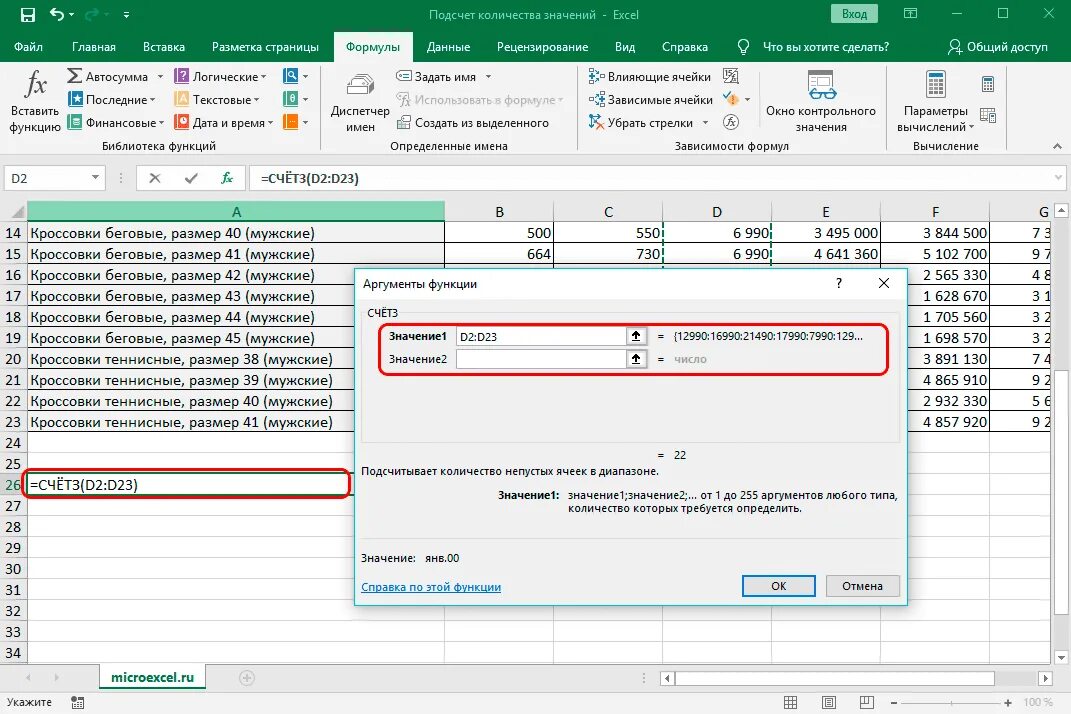
Task: Click the Tell Me lightbulb icon
Action: (743, 46)
